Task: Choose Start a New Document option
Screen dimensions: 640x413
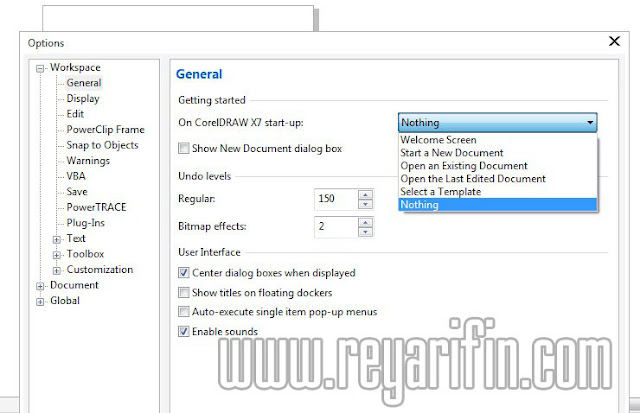Action: coord(498,153)
